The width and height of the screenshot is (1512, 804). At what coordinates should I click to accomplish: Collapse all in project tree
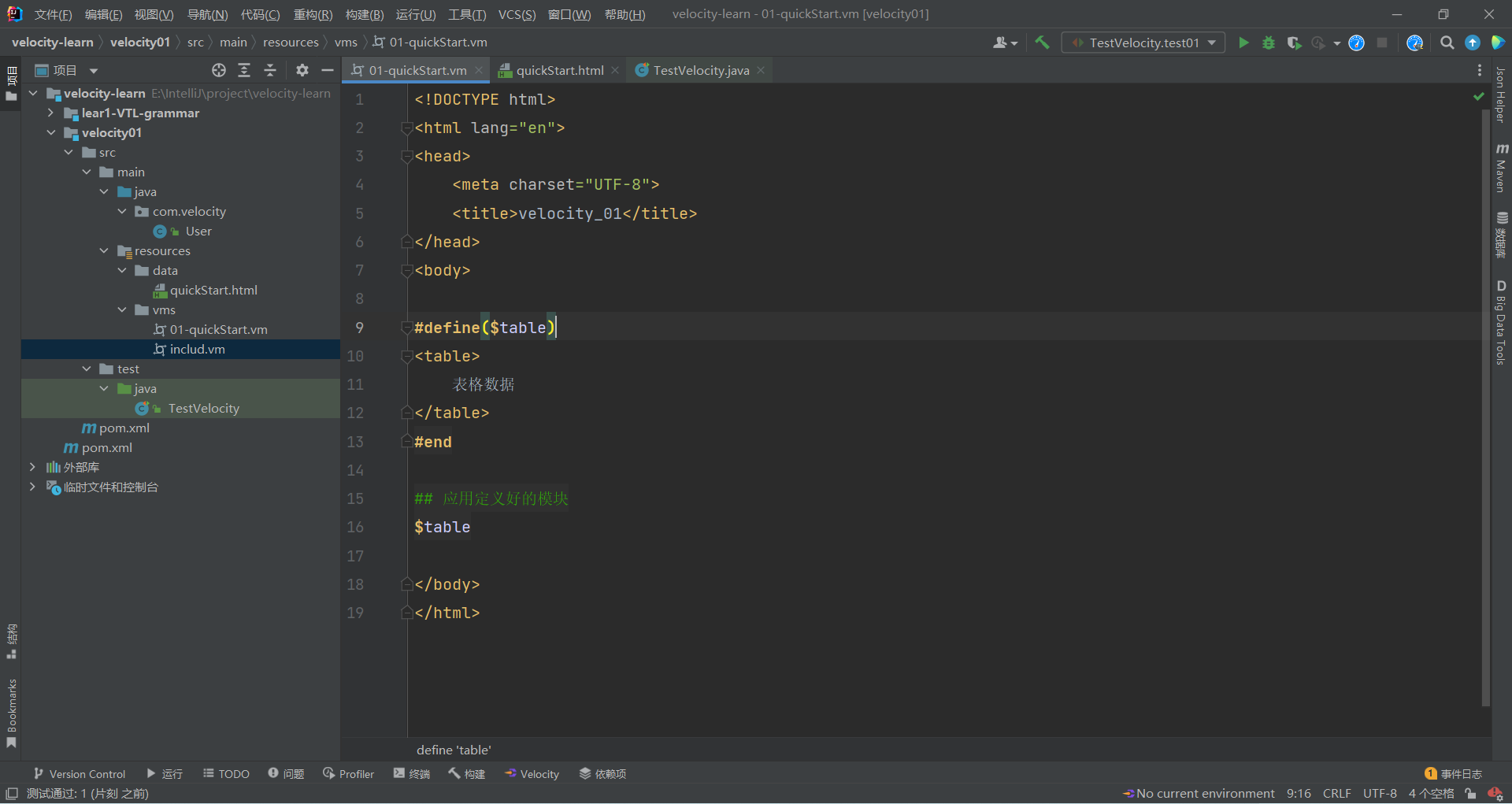point(270,70)
